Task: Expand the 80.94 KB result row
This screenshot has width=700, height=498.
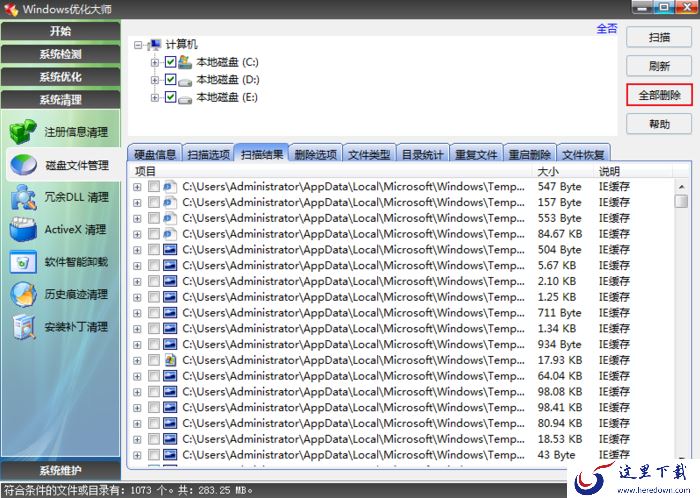Action: (137, 424)
